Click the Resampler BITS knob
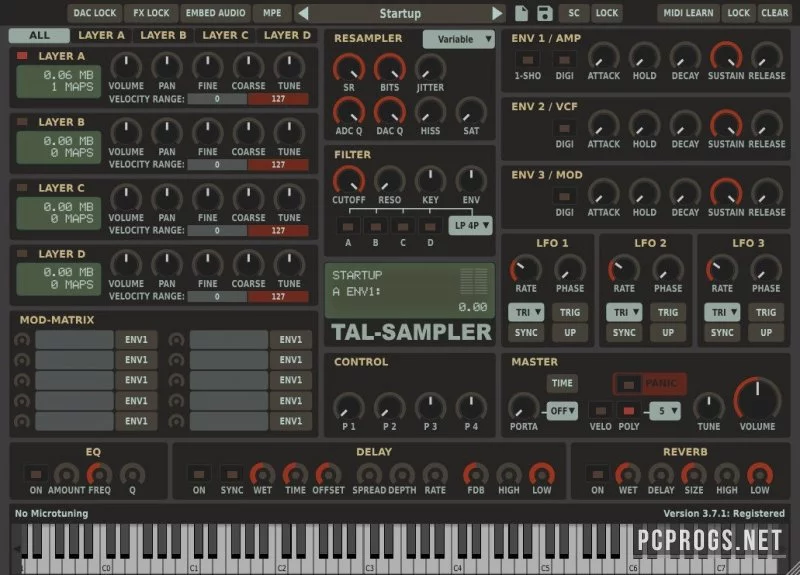Viewport: 800px width, 575px height. (x=390, y=68)
